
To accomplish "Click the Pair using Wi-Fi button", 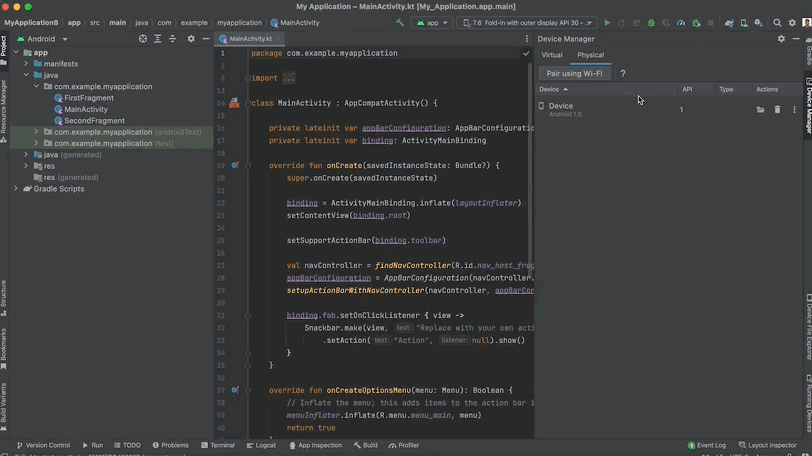I will click(574, 73).
